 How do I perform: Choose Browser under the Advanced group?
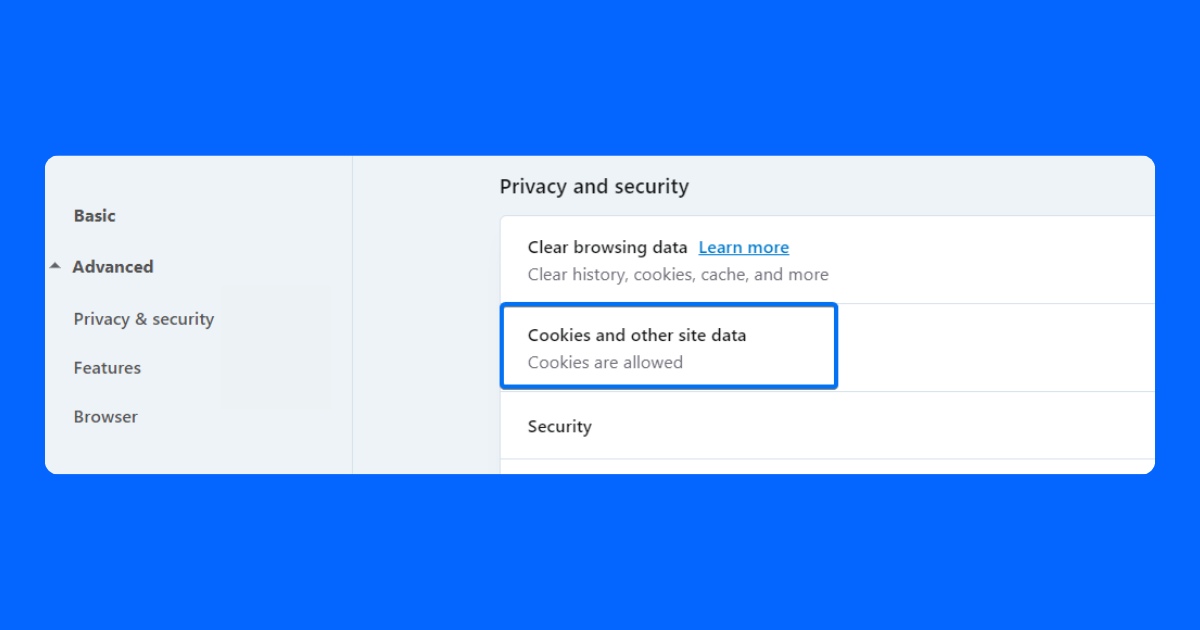(x=105, y=416)
